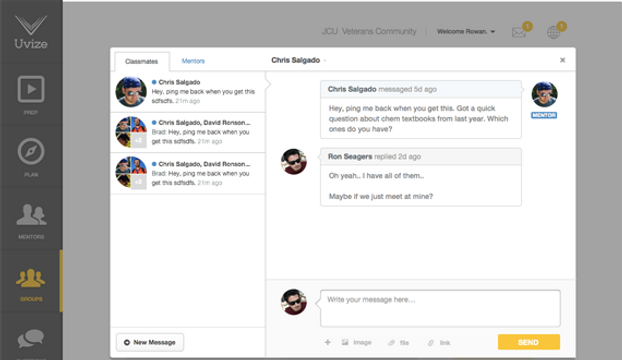Viewport: 622px width, 360px height.
Task: Click the Uvize logo
Action: point(31,32)
